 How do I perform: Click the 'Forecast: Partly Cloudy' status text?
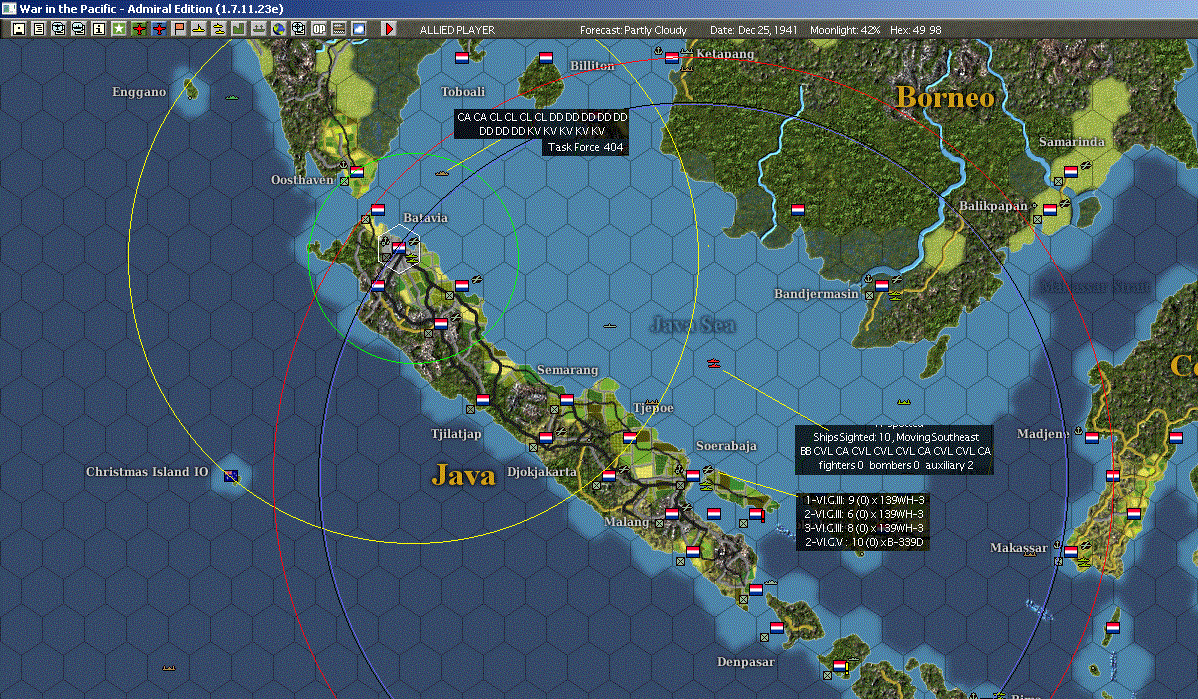[633, 30]
